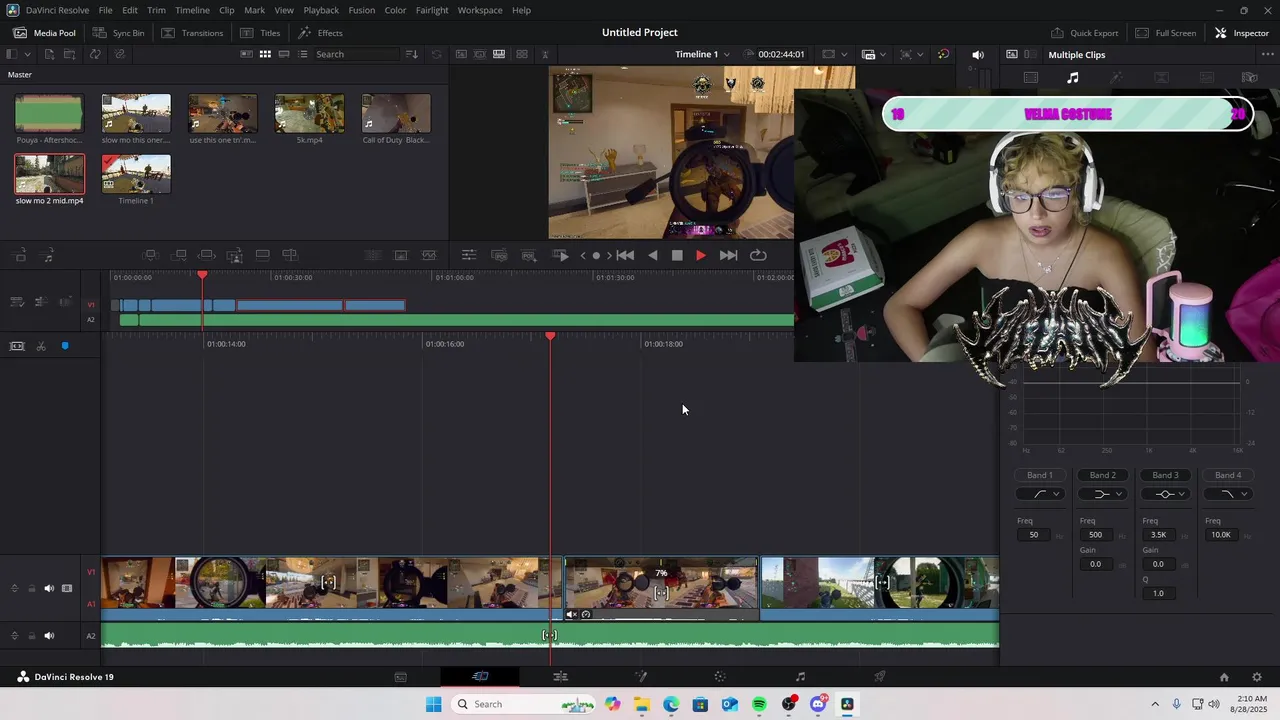Click the blue marker icon
1280x720 pixels.
(65, 346)
